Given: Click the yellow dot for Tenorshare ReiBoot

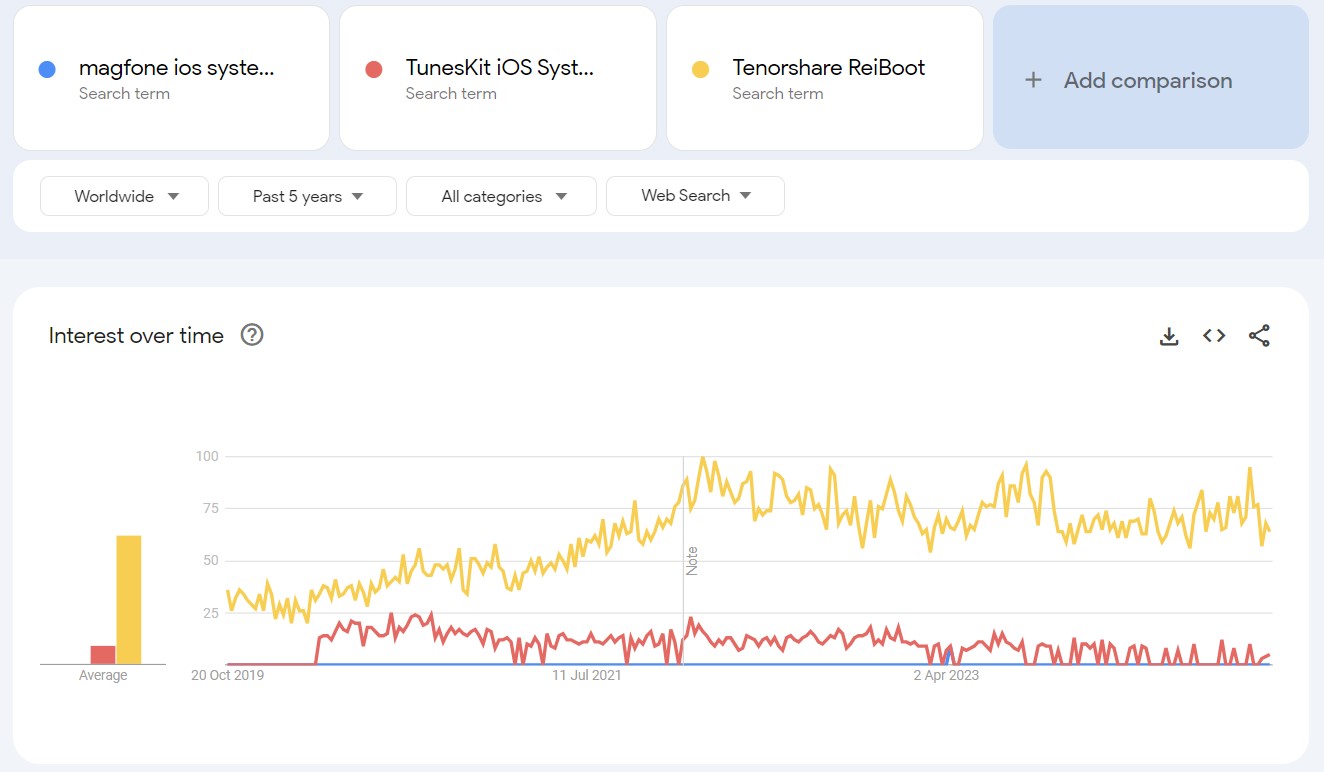Looking at the screenshot, I should click(700, 69).
